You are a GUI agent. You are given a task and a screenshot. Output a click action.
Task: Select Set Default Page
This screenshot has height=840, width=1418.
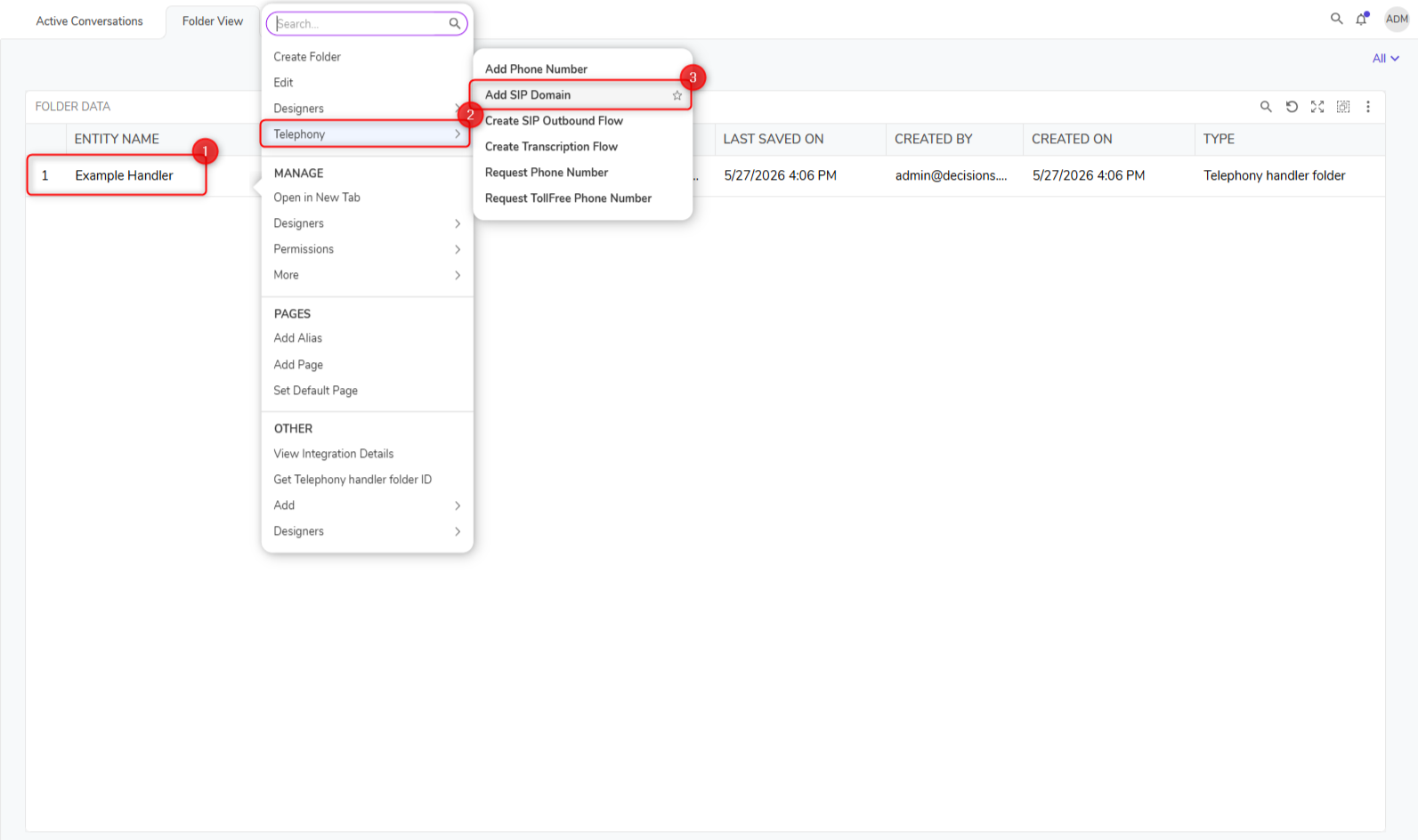click(316, 391)
